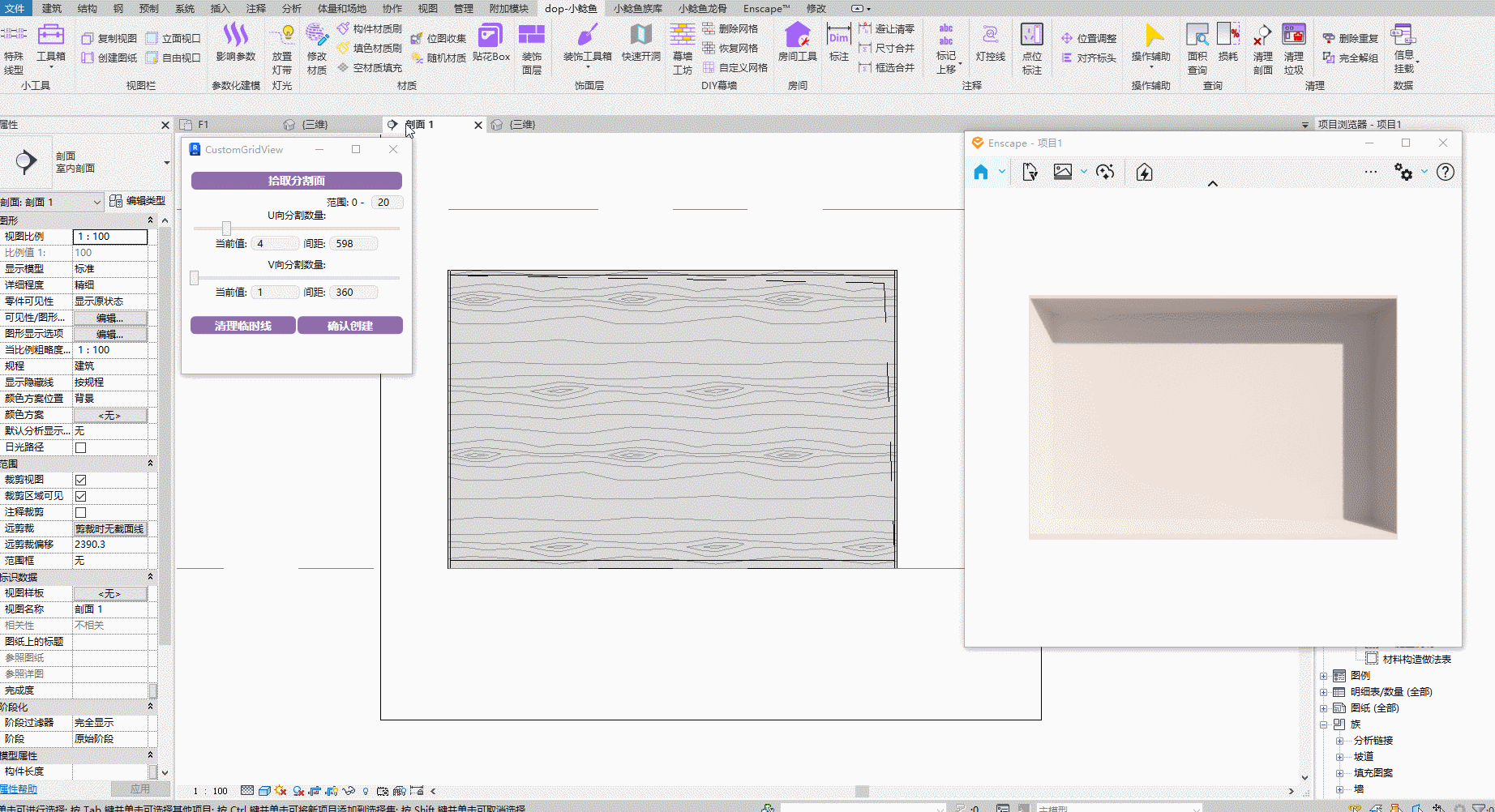Open Enscape settings gear icon
This screenshot has height=812, width=1495.
[x=1403, y=172]
